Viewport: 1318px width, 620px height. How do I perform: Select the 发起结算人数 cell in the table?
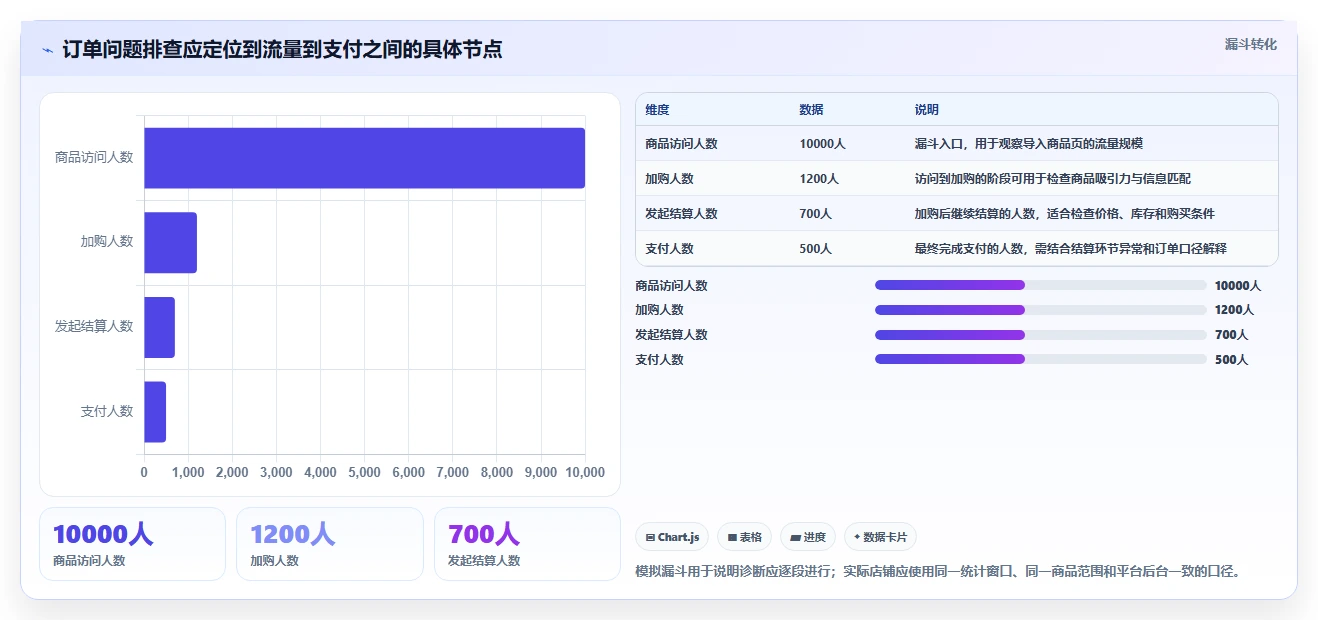pos(681,214)
